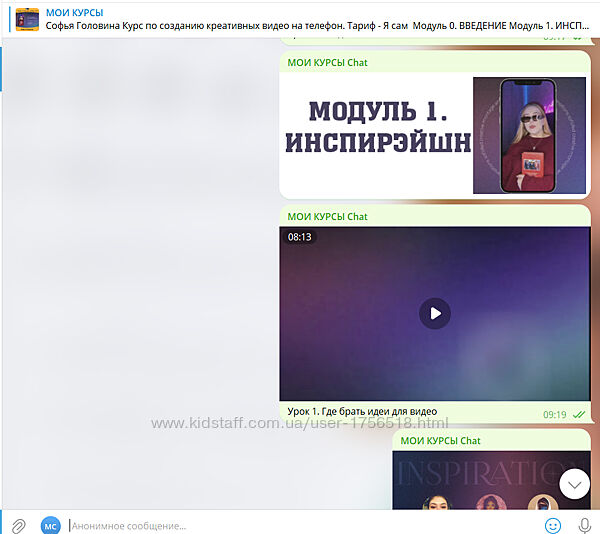
Task: Open phone mockup picture in Module 1 banner
Action: pyautogui.click(x=529, y=135)
